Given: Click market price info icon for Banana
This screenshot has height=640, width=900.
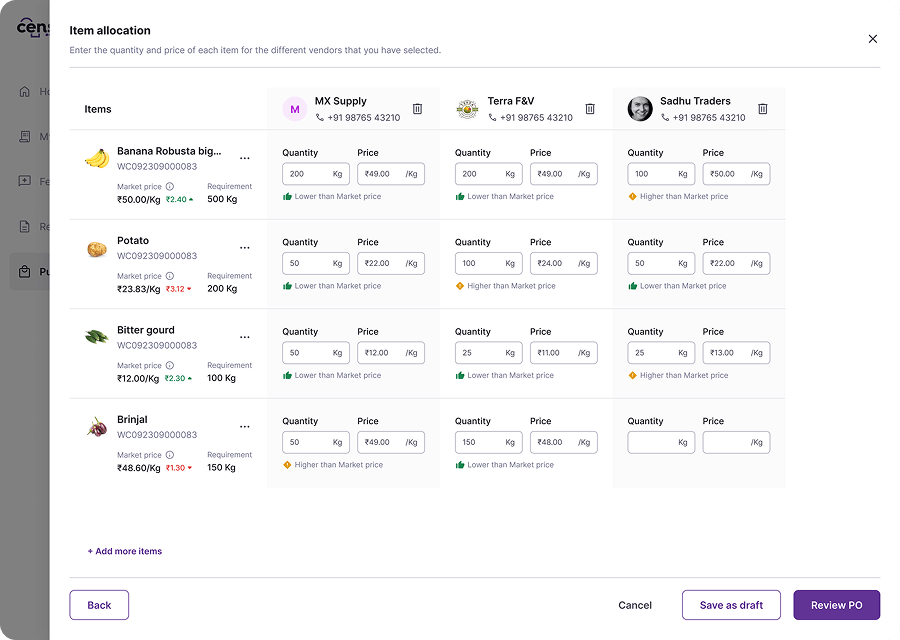Looking at the screenshot, I should coord(170,187).
